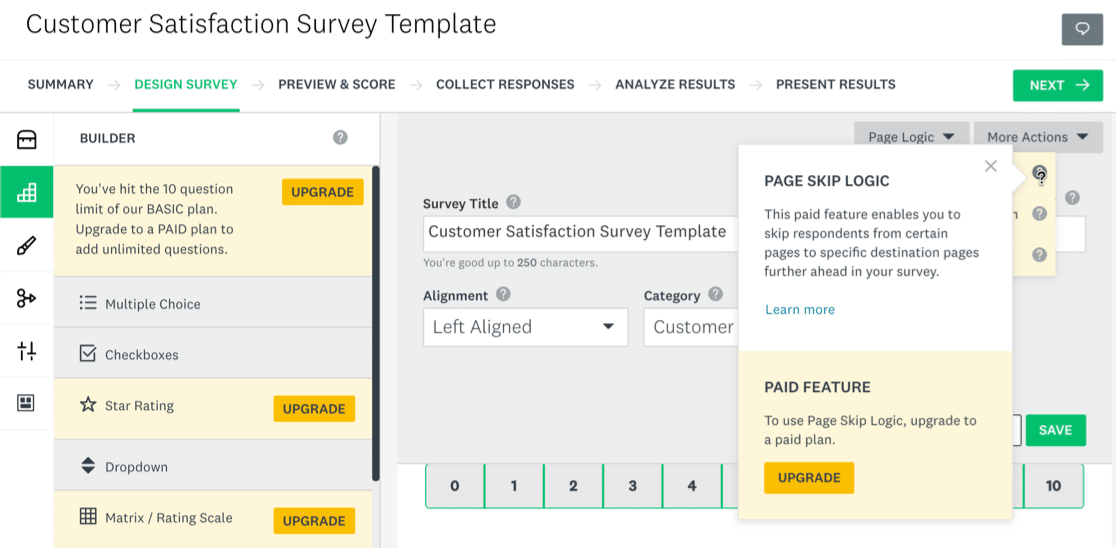Add a Dropdown question
Image resolution: width=1116 pixels, height=548 pixels.
[213, 466]
